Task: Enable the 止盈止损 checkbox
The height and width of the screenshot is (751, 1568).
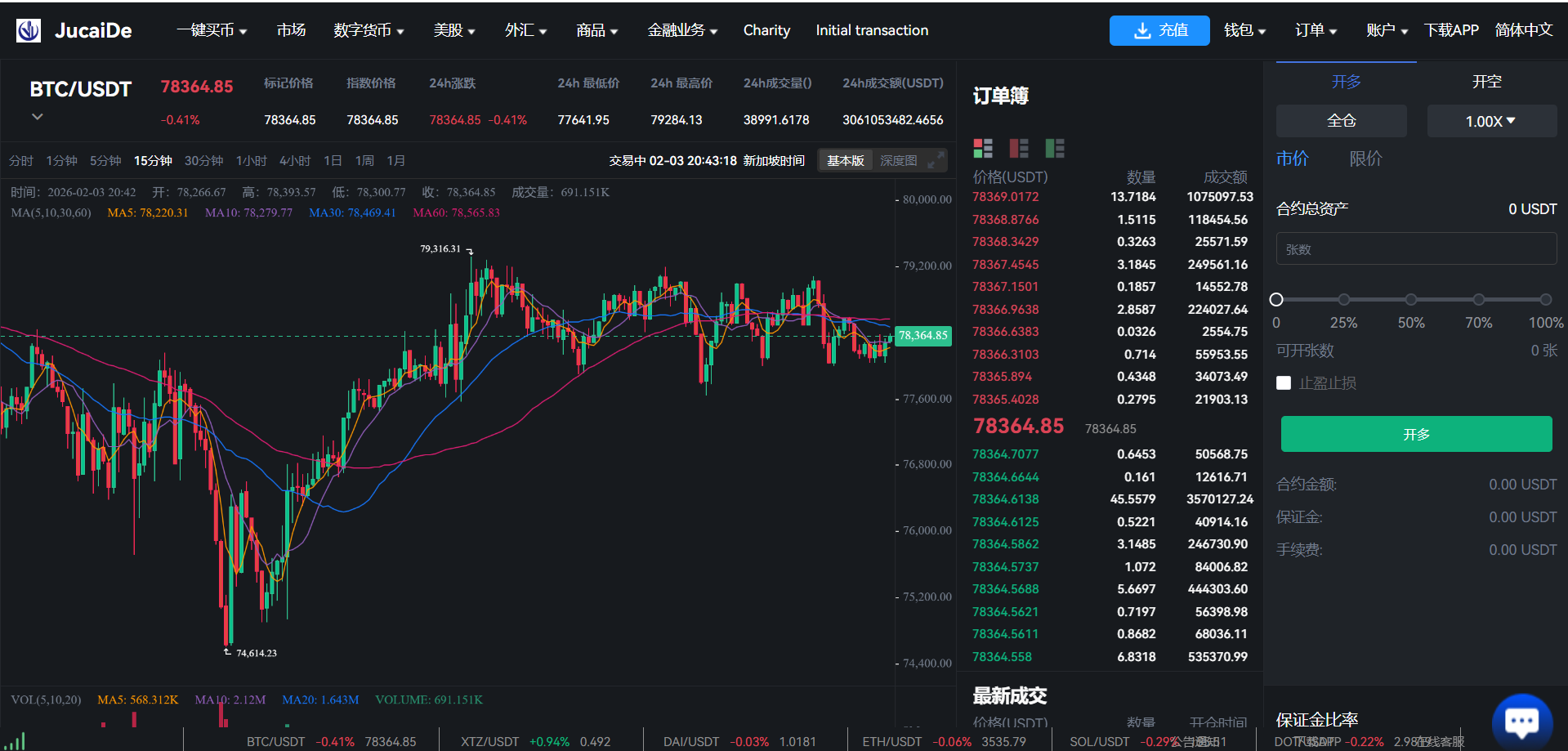Action: [1284, 383]
